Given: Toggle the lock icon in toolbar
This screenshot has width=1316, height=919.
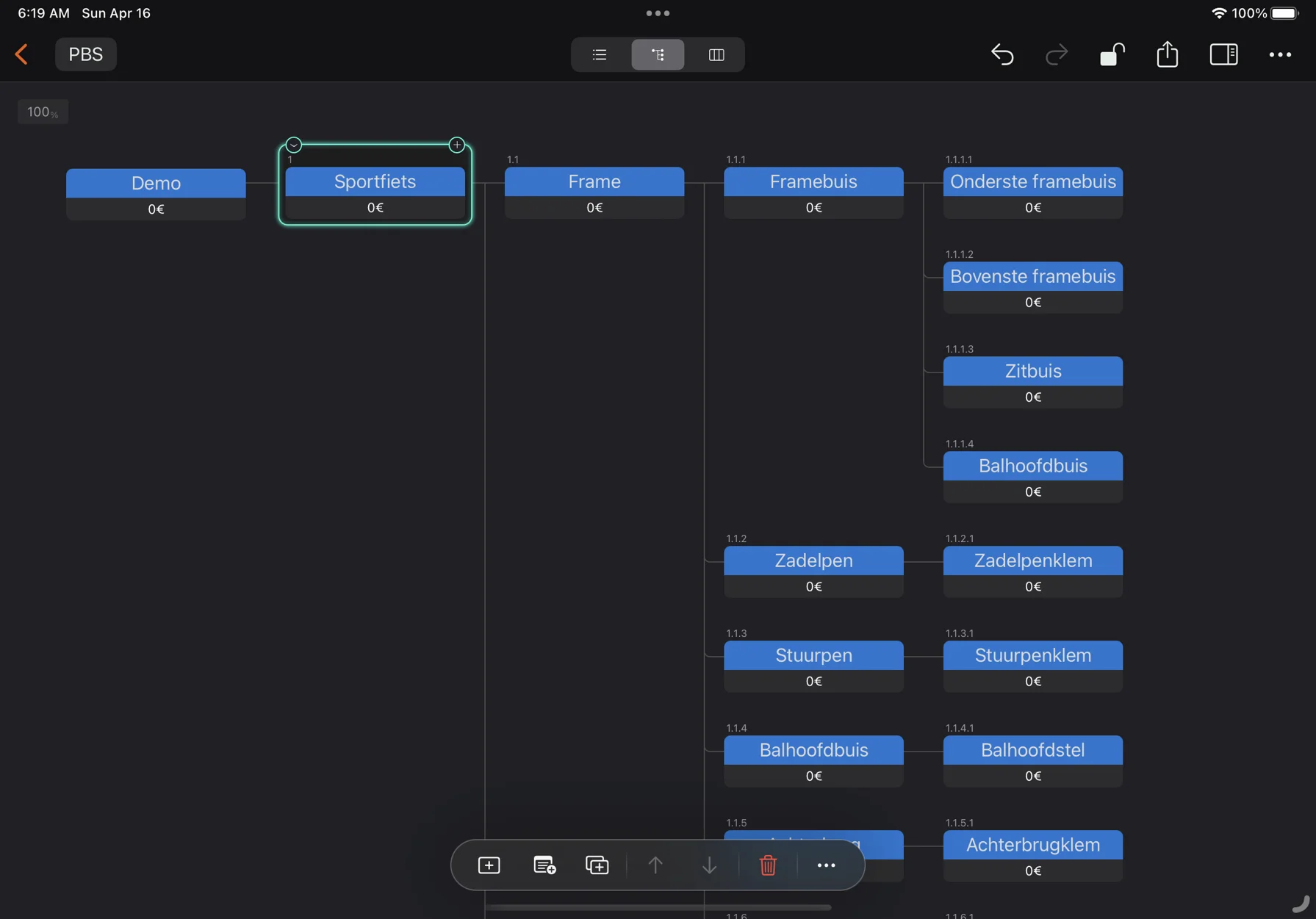Looking at the screenshot, I should pos(1112,54).
